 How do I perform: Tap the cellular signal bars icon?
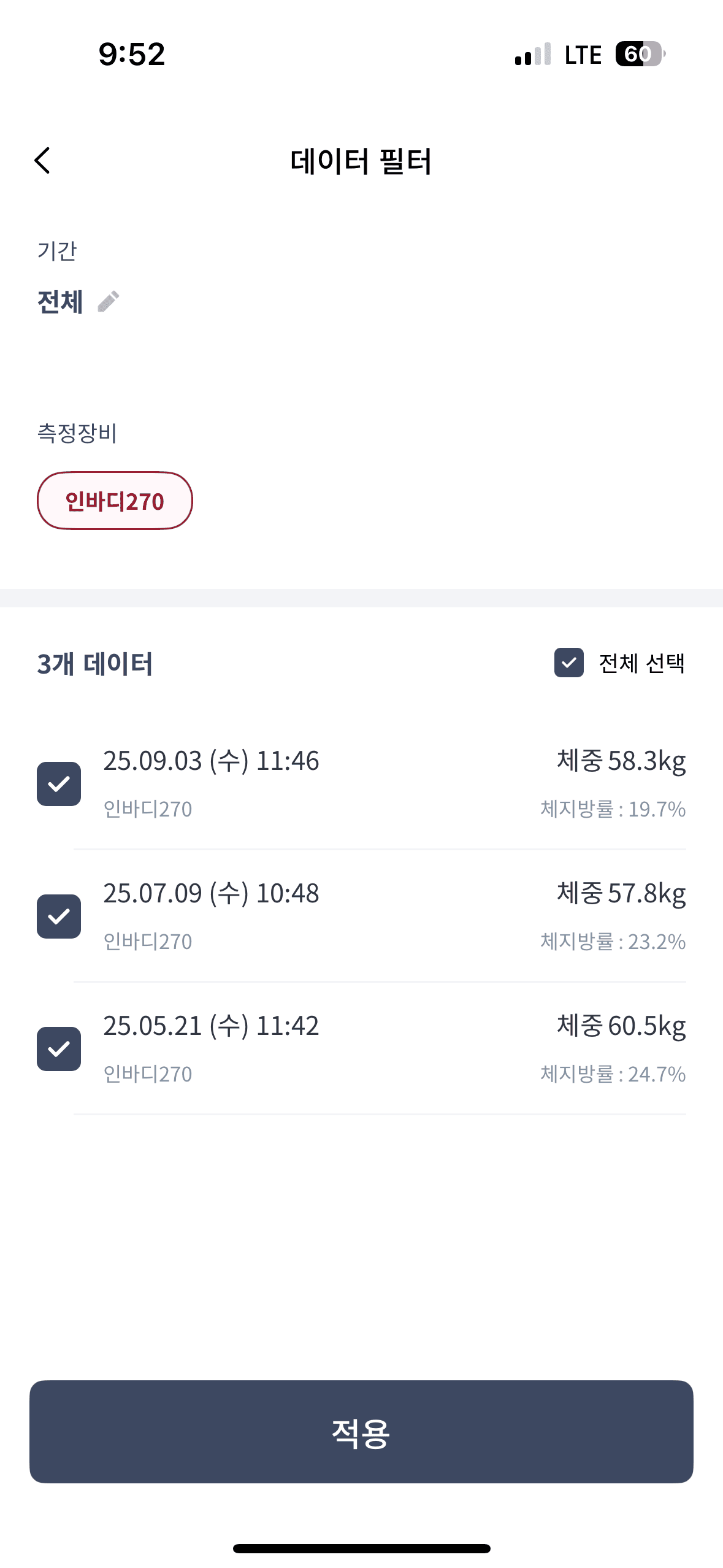(533, 55)
